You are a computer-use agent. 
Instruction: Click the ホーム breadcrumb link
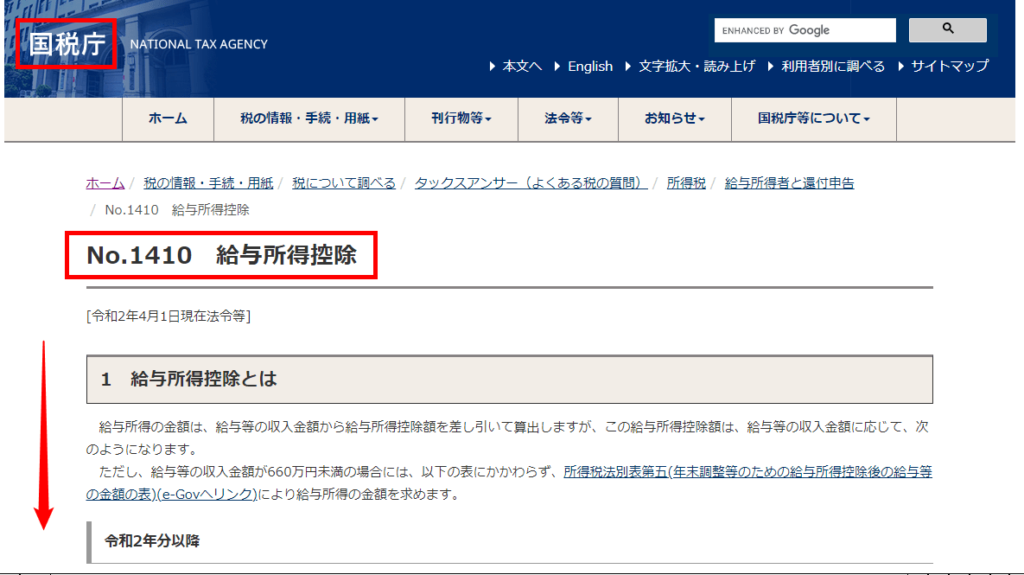coord(105,183)
